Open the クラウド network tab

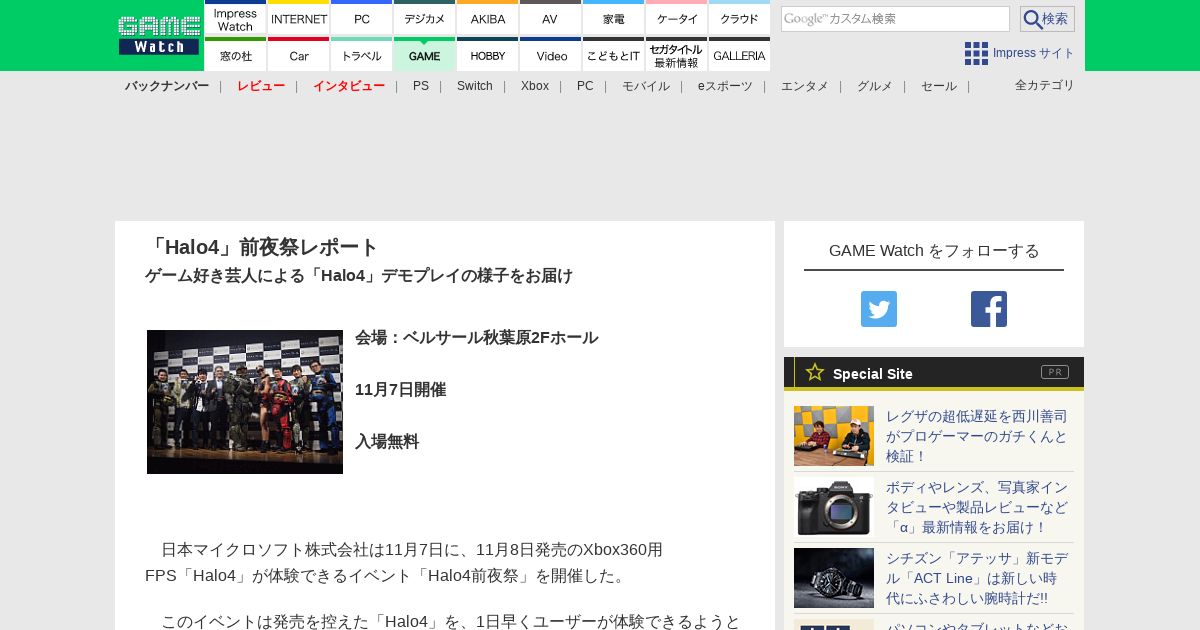[x=739, y=18]
